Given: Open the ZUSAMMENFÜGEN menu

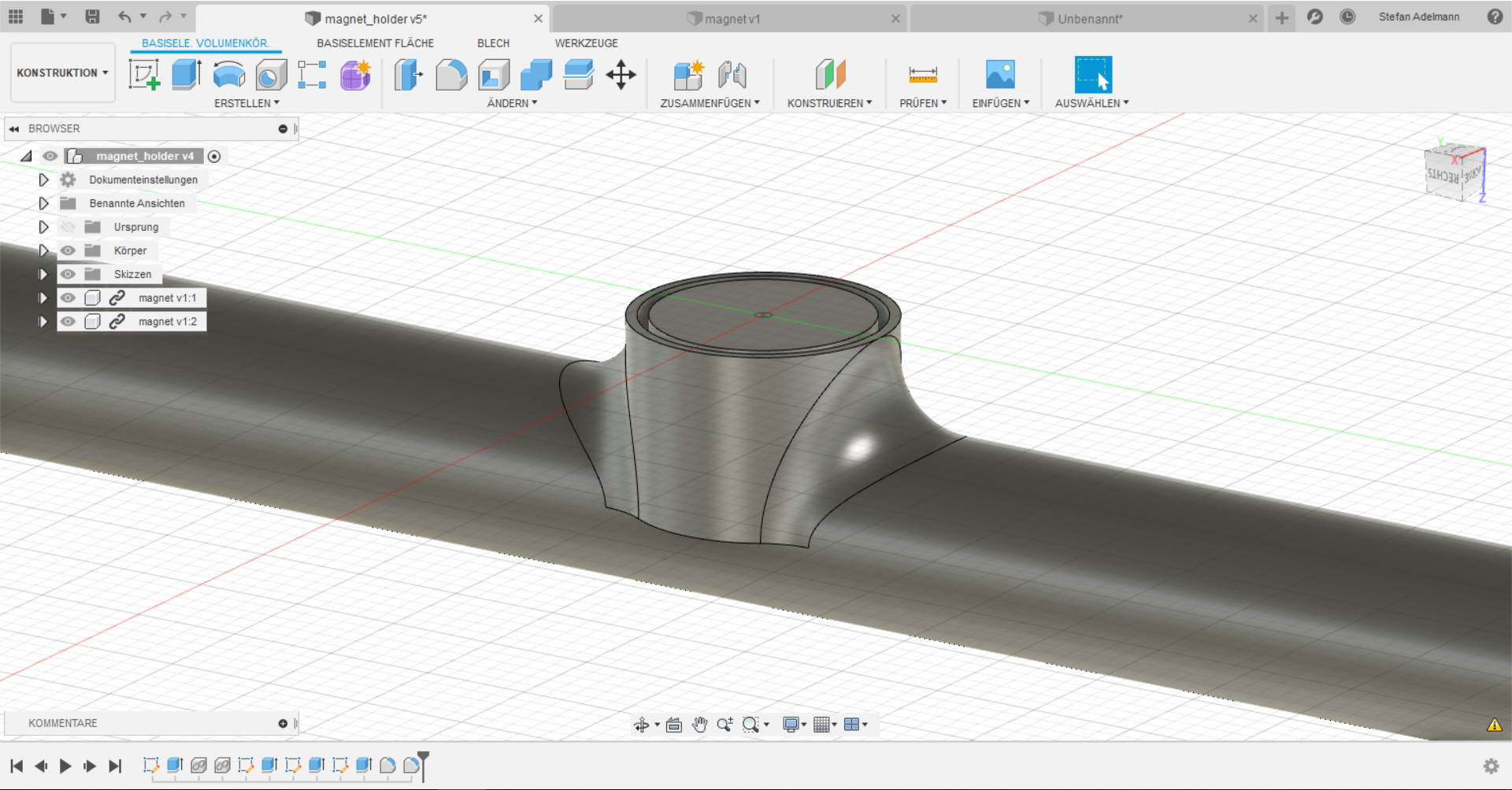Looking at the screenshot, I should tap(710, 103).
